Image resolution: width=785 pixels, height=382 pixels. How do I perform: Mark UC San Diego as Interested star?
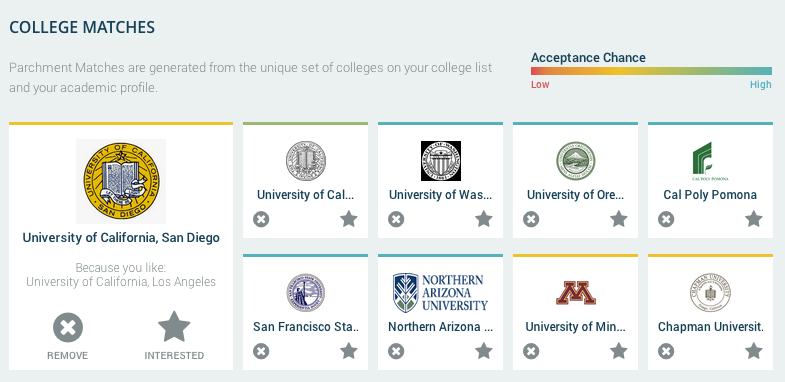174,327
